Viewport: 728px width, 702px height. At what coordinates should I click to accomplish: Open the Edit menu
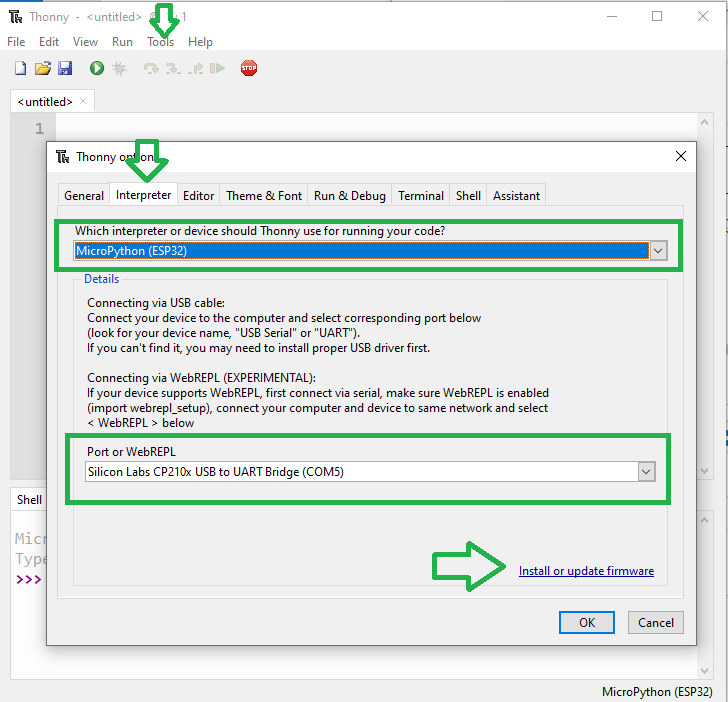pyautogui.click(x=49, y=42)
